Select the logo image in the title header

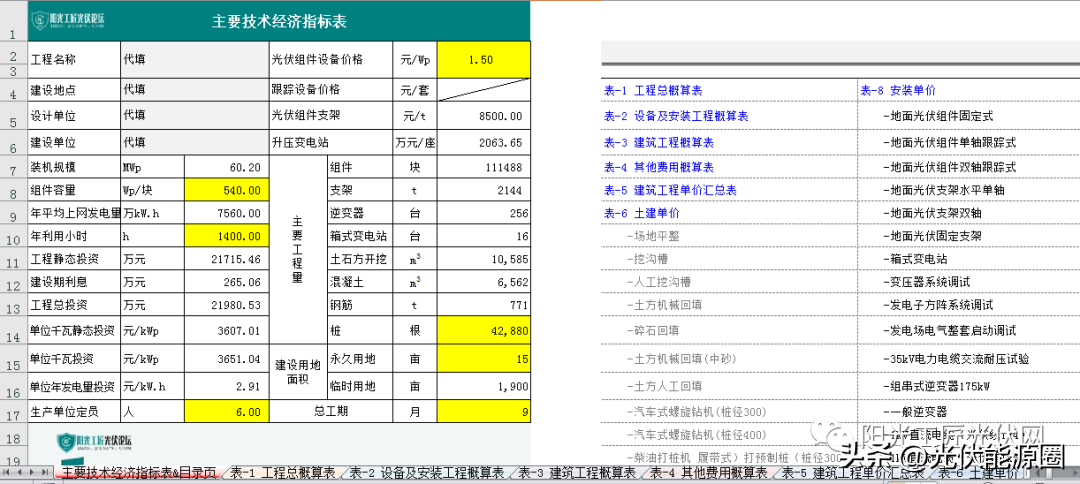pos(68,21)
